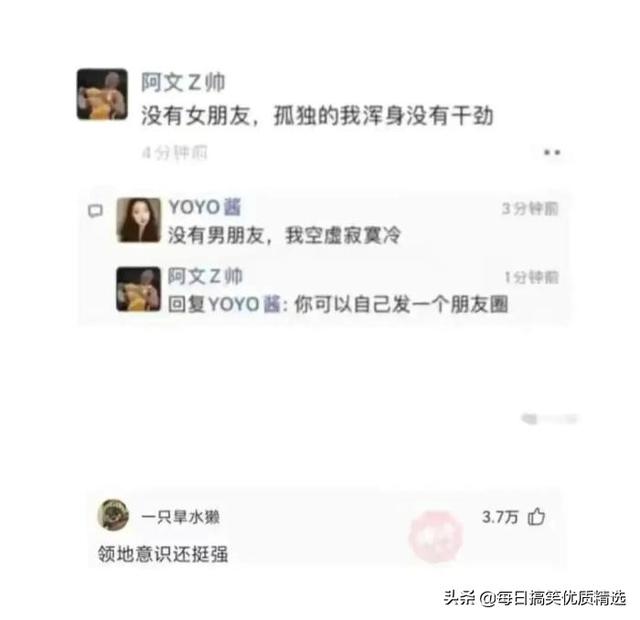Click the thumbs-up like icon
The width and height of the screenshot is (640, 620).
536,516
